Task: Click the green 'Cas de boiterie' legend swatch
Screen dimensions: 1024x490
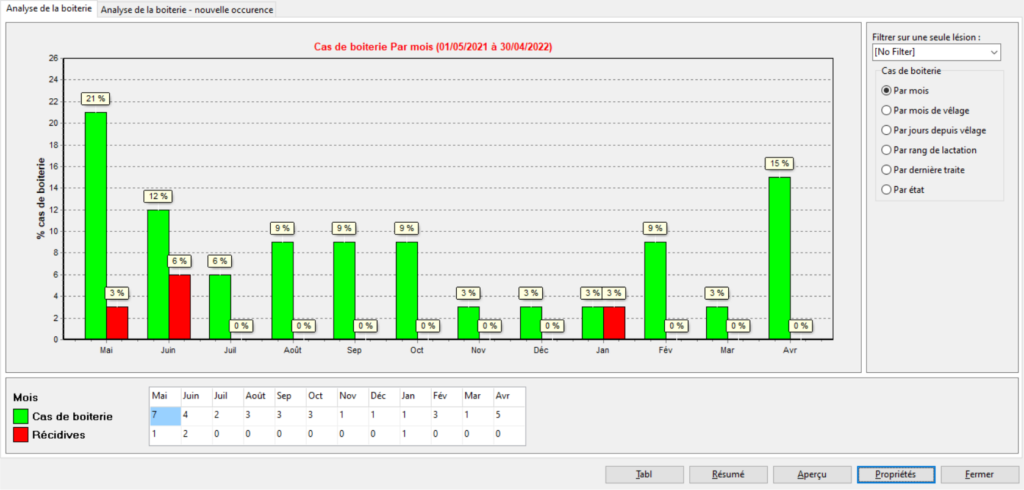Action: [x=22, y=416]
